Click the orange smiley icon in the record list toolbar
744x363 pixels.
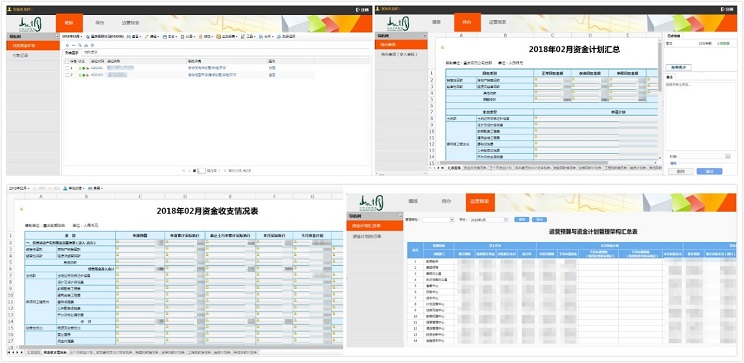(x=218, y=37)
